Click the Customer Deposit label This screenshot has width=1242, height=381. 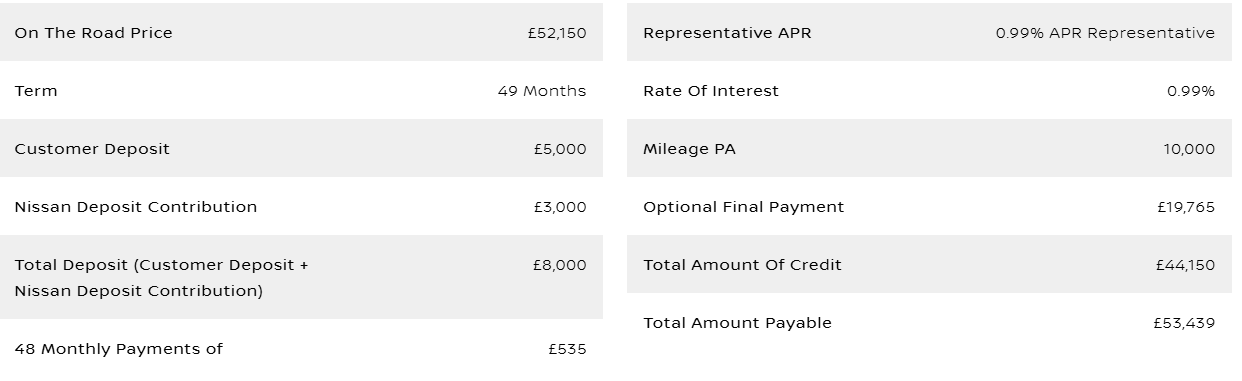click(92, 149)
